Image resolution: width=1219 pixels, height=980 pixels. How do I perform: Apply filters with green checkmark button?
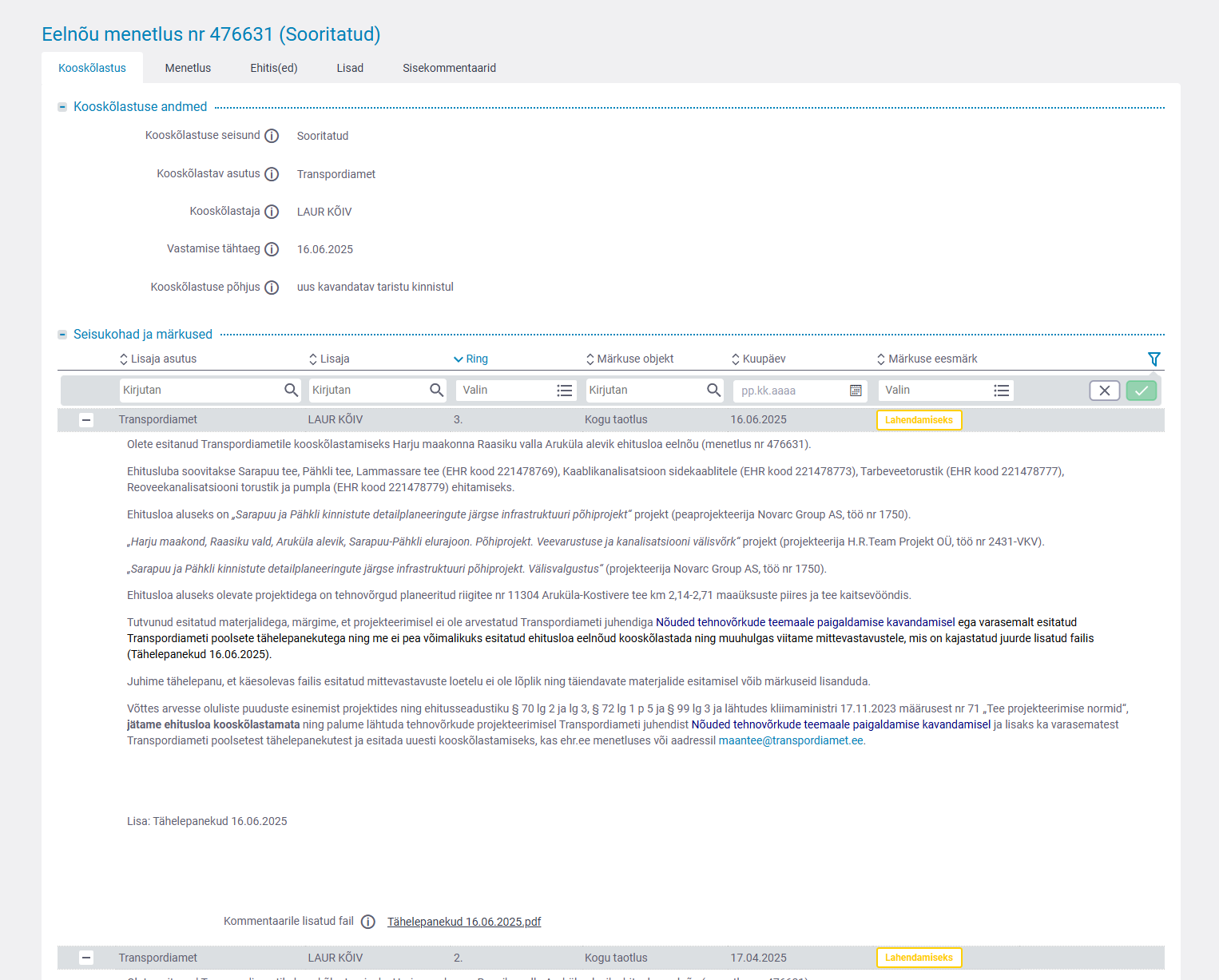coord(1142,391)
